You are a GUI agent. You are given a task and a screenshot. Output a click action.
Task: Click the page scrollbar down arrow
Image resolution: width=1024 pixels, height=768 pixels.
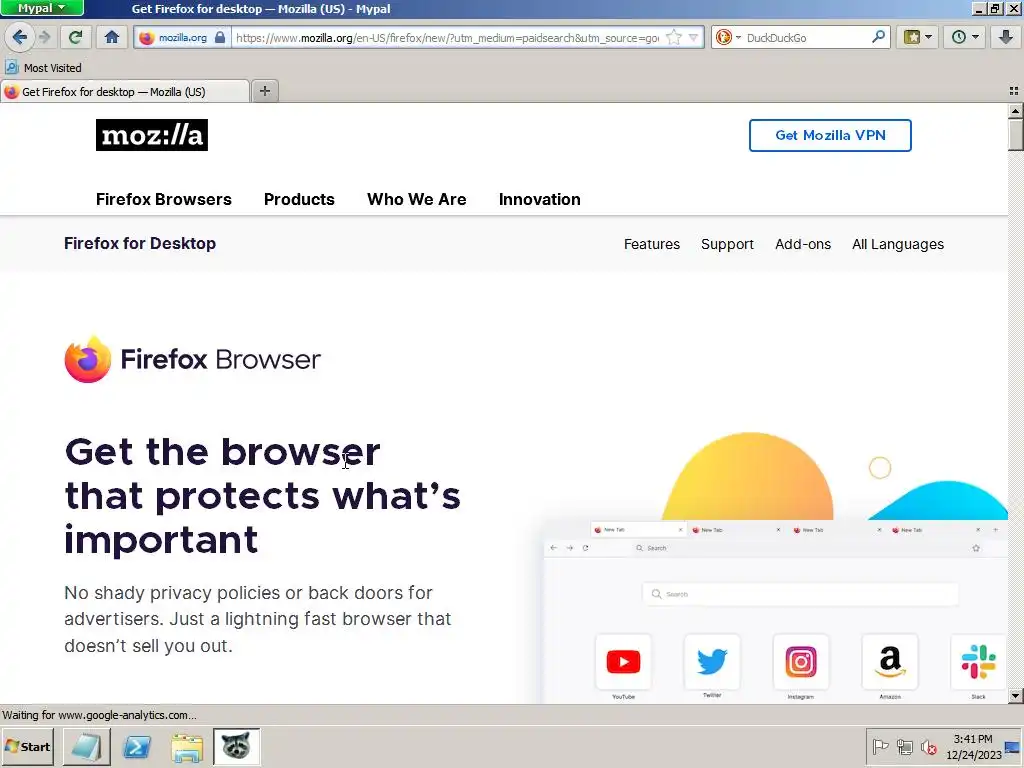[x=1016, y=696]
